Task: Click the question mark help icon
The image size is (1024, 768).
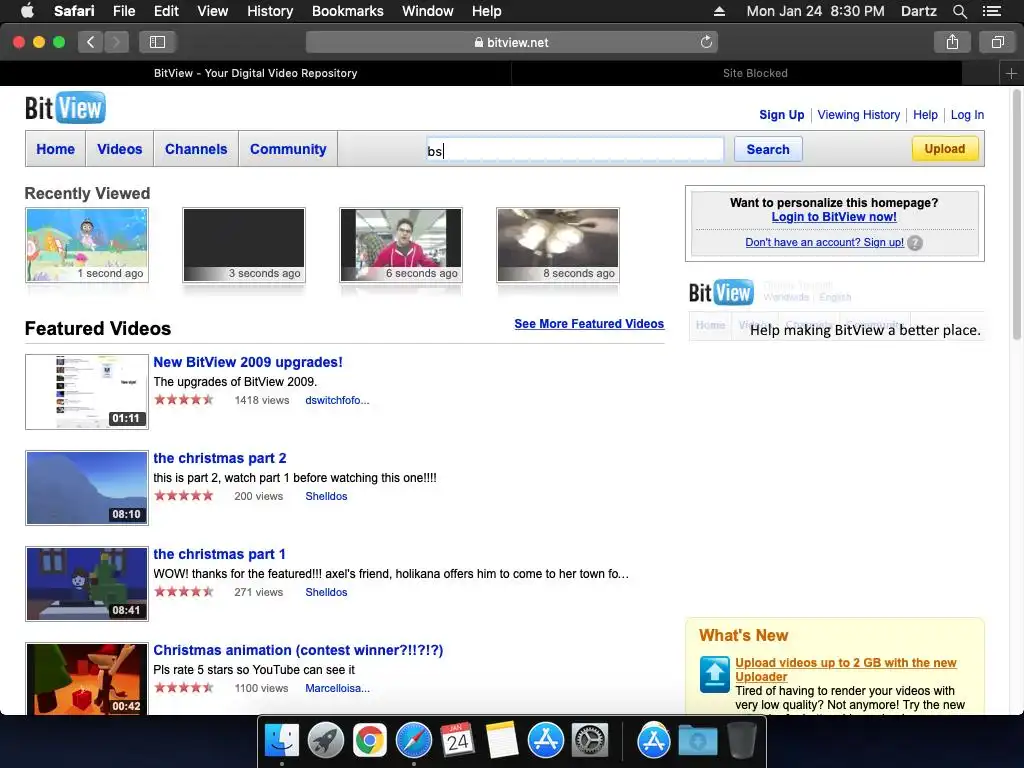Action: point(915,243)
